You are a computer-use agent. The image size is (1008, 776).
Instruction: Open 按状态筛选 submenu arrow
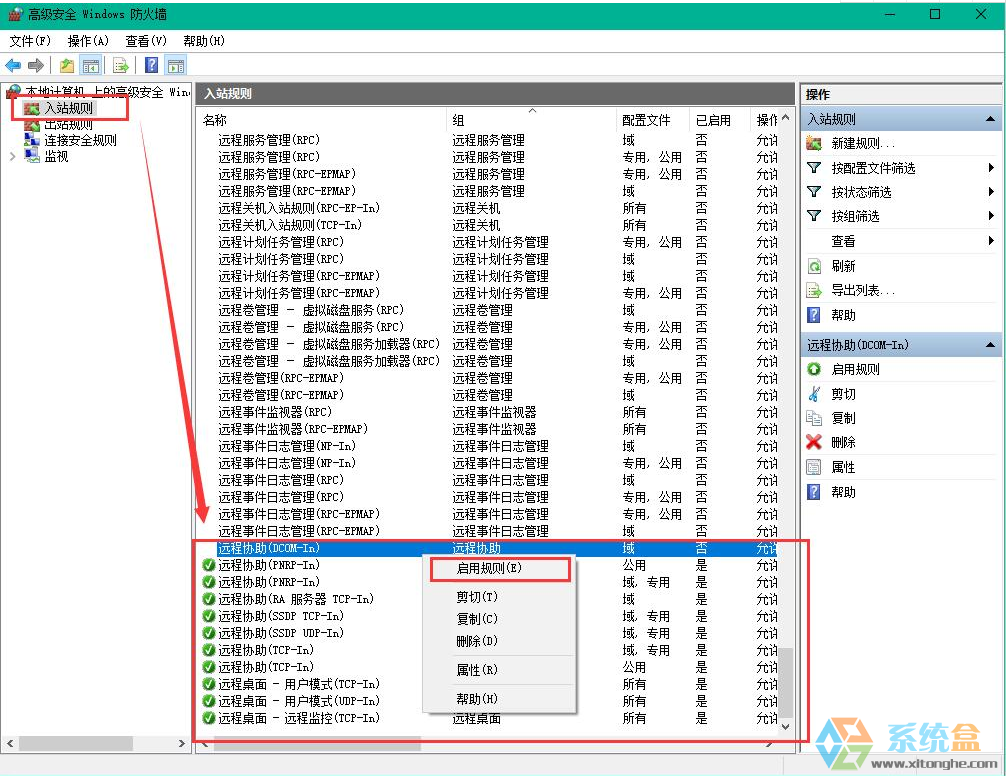[x=991, y=192]
